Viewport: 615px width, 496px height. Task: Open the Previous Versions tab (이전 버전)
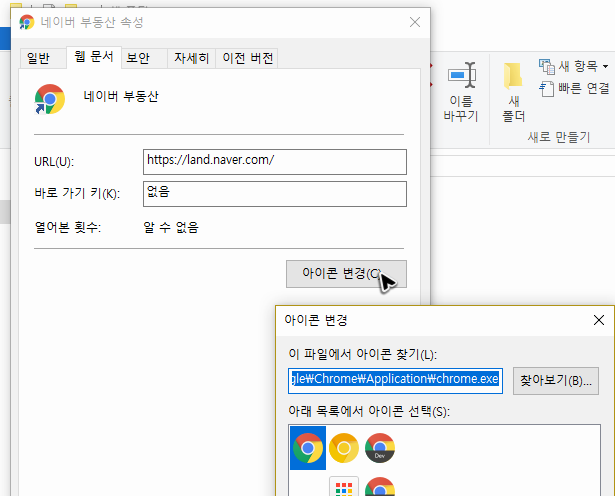point(247,58)
